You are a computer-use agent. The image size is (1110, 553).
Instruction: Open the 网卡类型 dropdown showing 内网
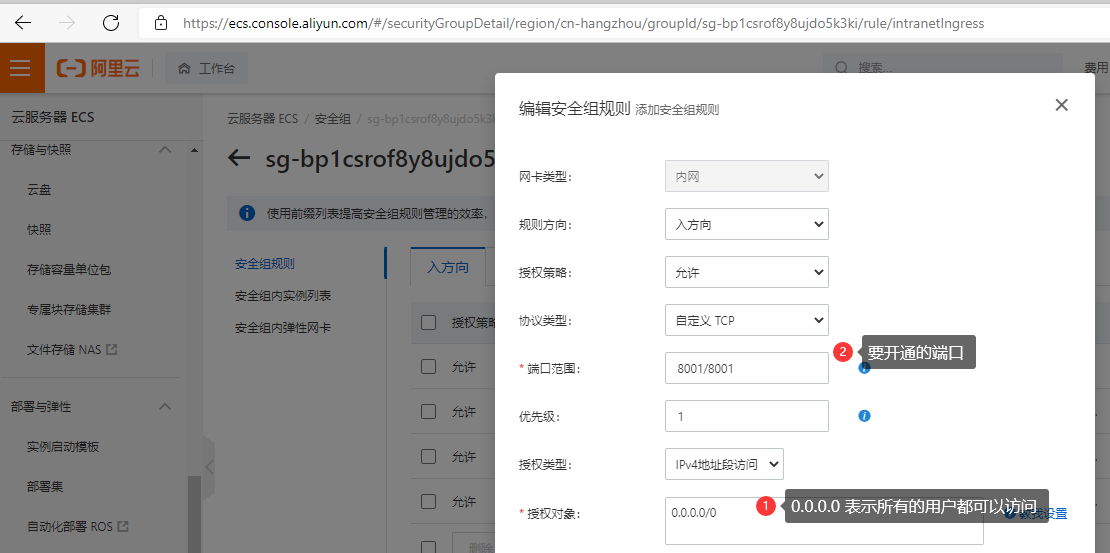[x=747, y=176]
